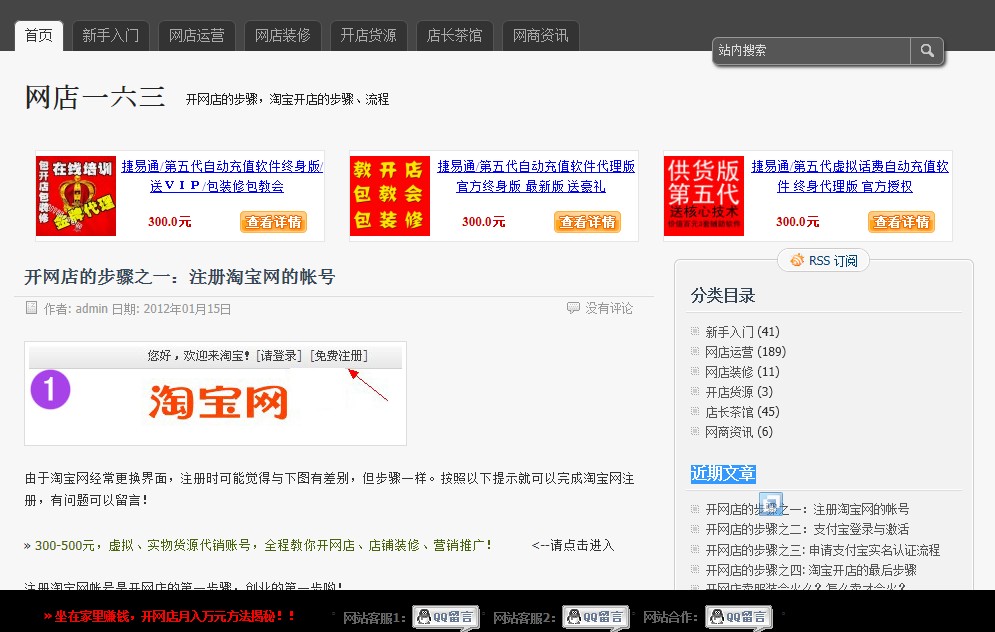Viewport: 995px width, 632px height.
Task: Open the 新手入门 section tab
Action: 110,35
